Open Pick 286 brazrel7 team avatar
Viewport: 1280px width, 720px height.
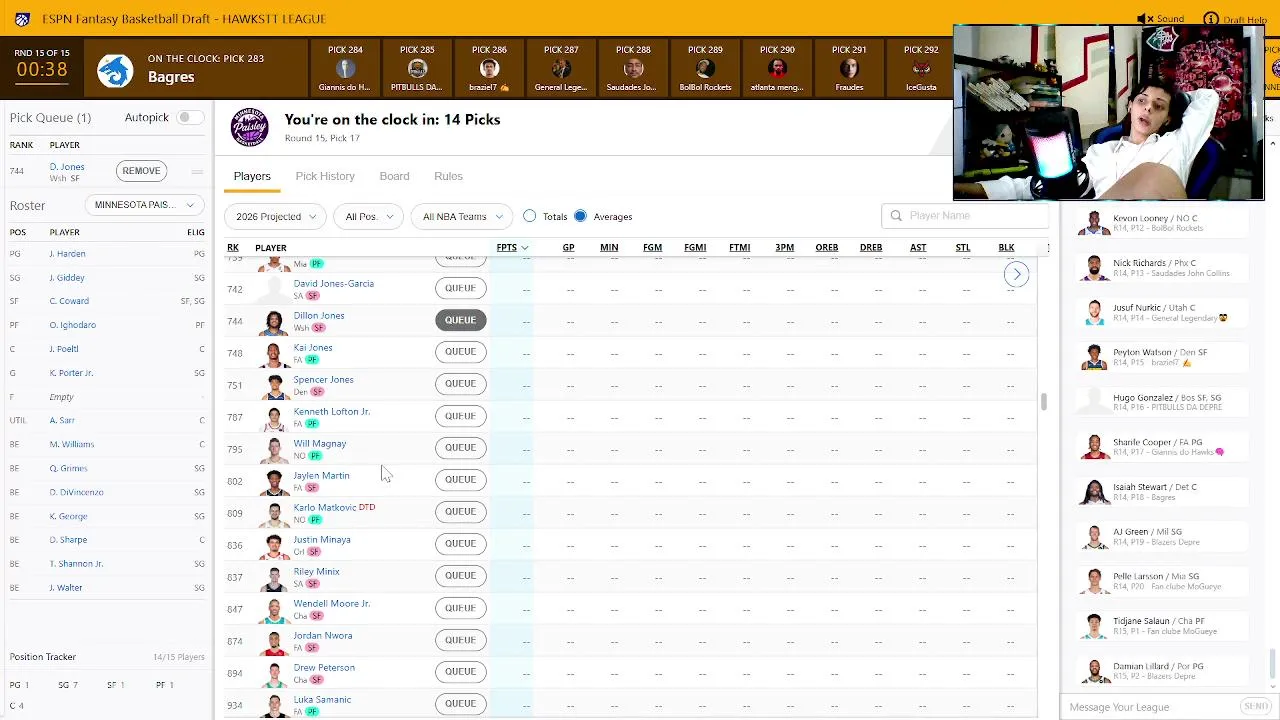489,69
